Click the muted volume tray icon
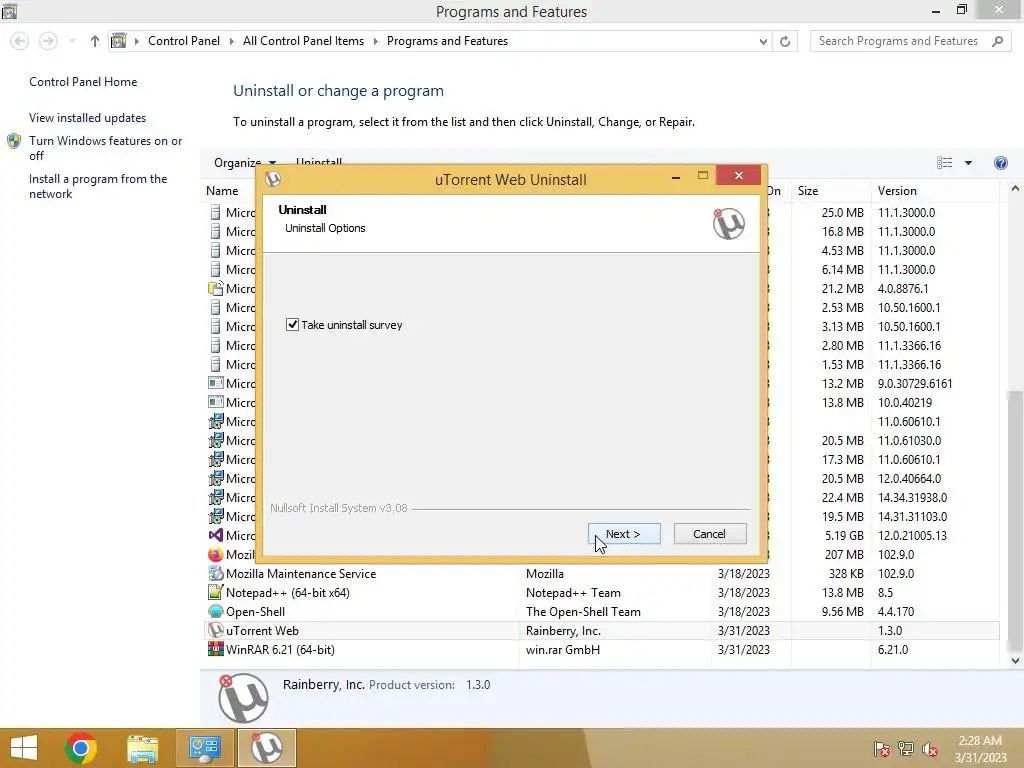Image resolution: width=1024 pixels, height=768 pixels. tap(930, 749)
